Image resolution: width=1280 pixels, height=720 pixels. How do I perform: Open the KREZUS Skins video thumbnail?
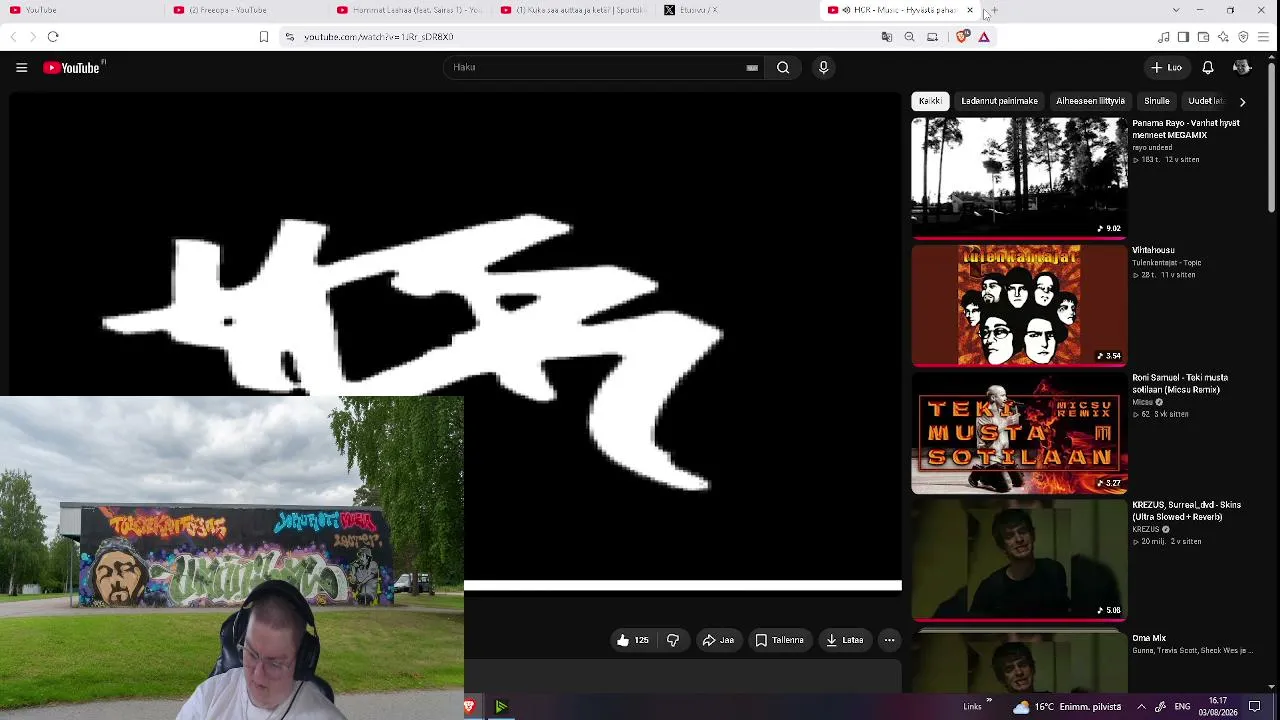(1019, 560)
